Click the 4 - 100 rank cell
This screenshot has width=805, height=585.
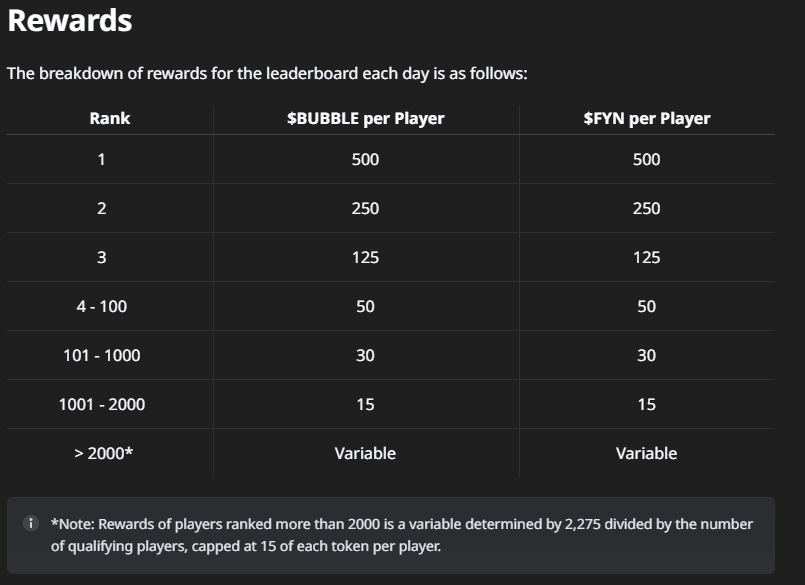tap(102, 306)
